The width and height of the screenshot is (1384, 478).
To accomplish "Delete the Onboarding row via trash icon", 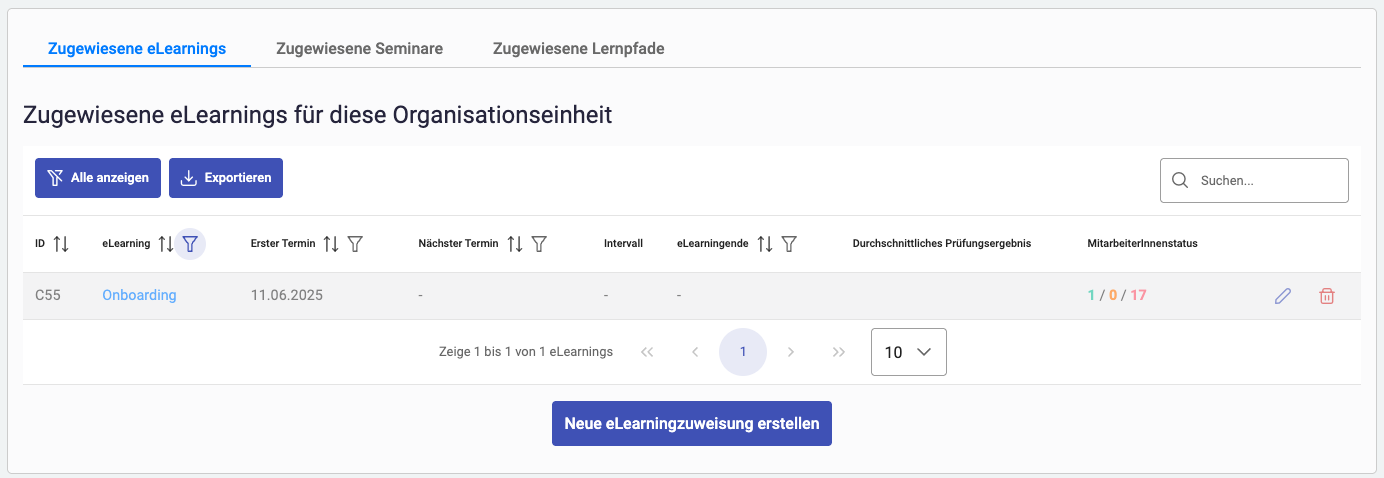I will coord(1327,296).
